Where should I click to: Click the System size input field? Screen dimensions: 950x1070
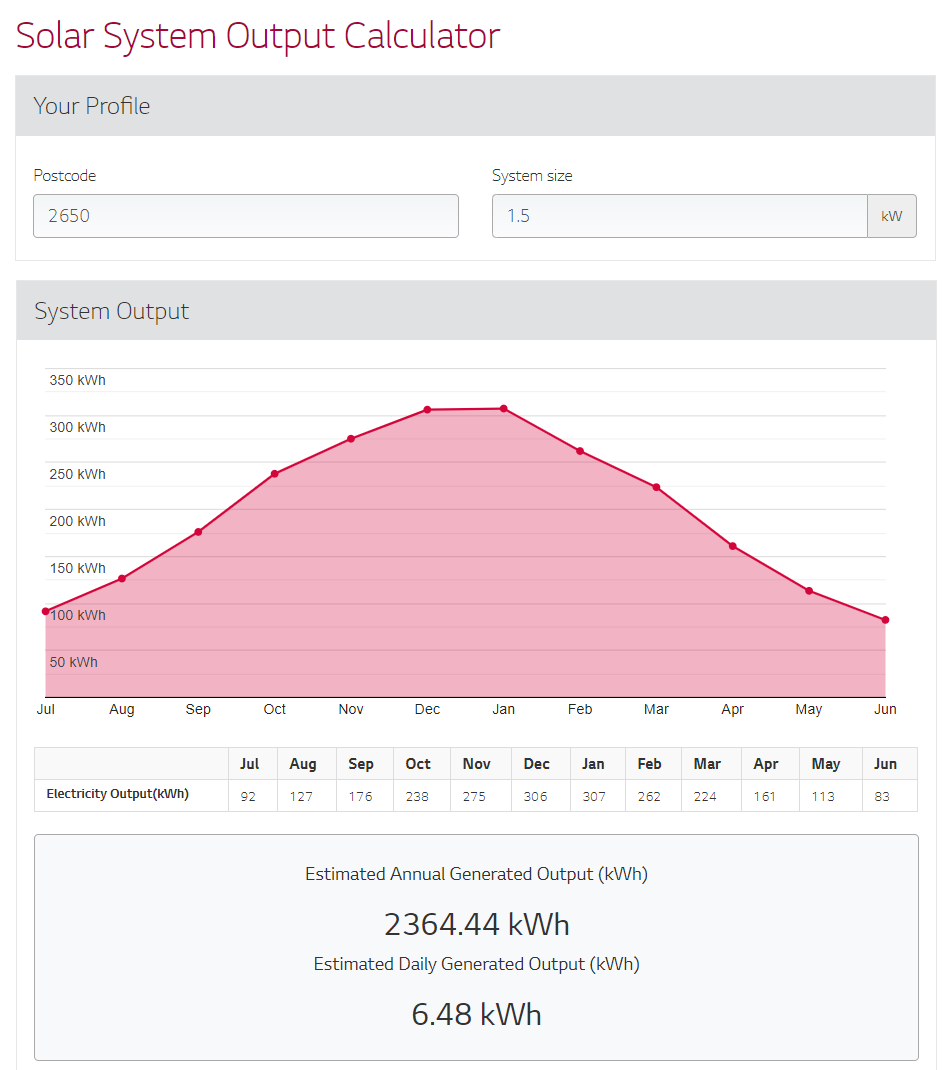[679, 216]
